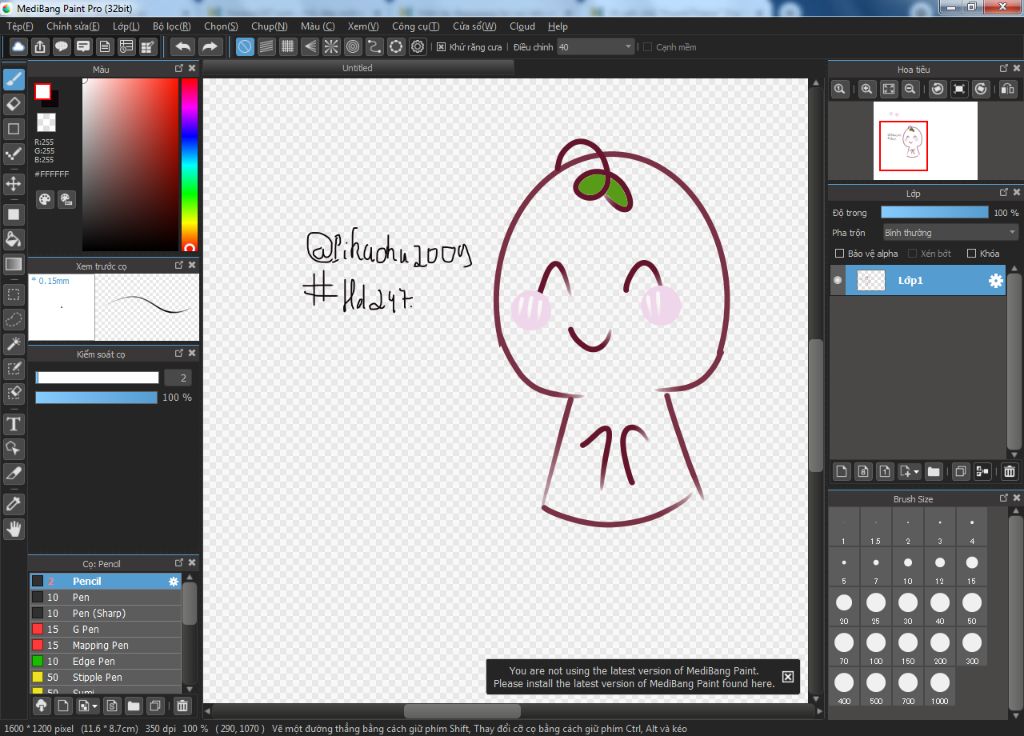Open the Bộ lọc(R) menu
This screenshot has height=736, width=1024.
[172, 26]
